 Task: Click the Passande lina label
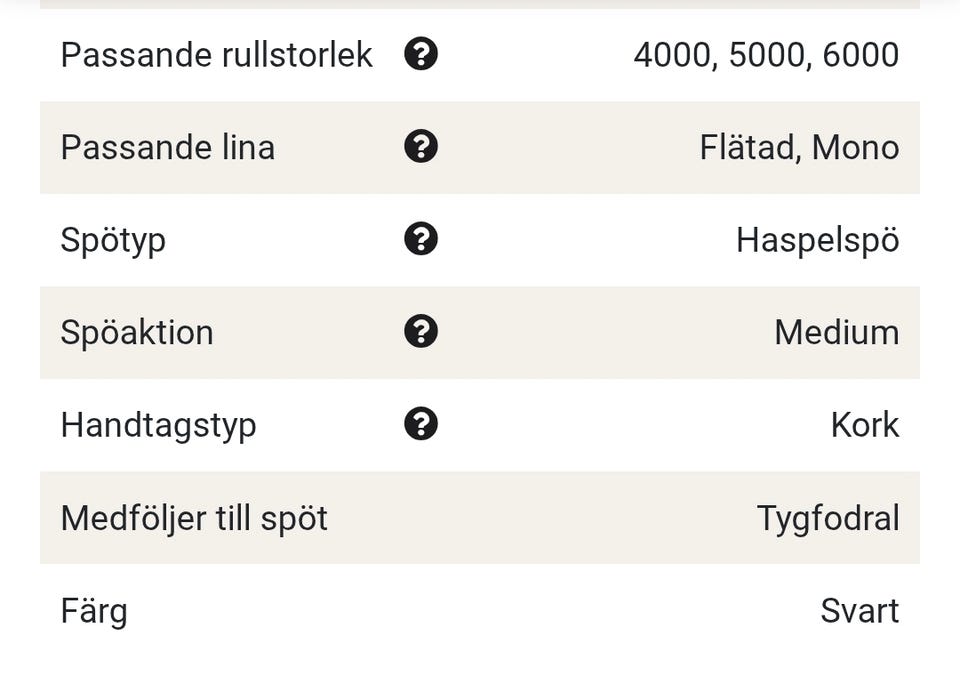coord(167,148)
